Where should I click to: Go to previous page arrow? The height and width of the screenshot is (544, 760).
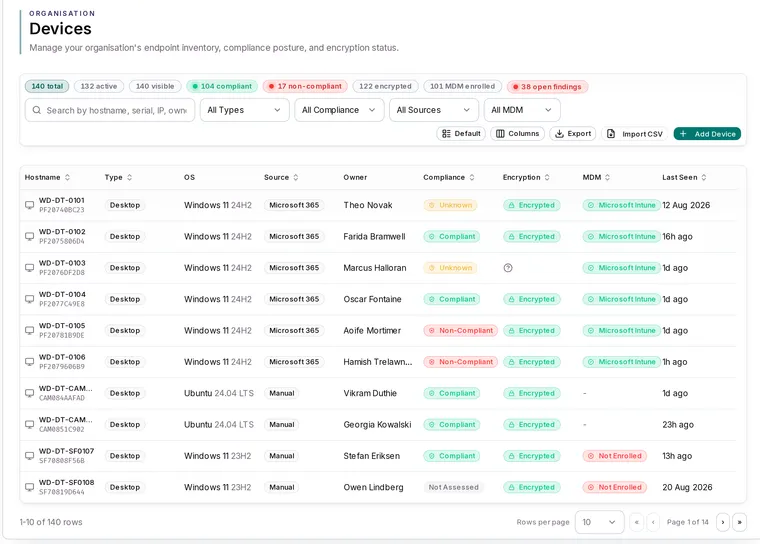point(653,522)
